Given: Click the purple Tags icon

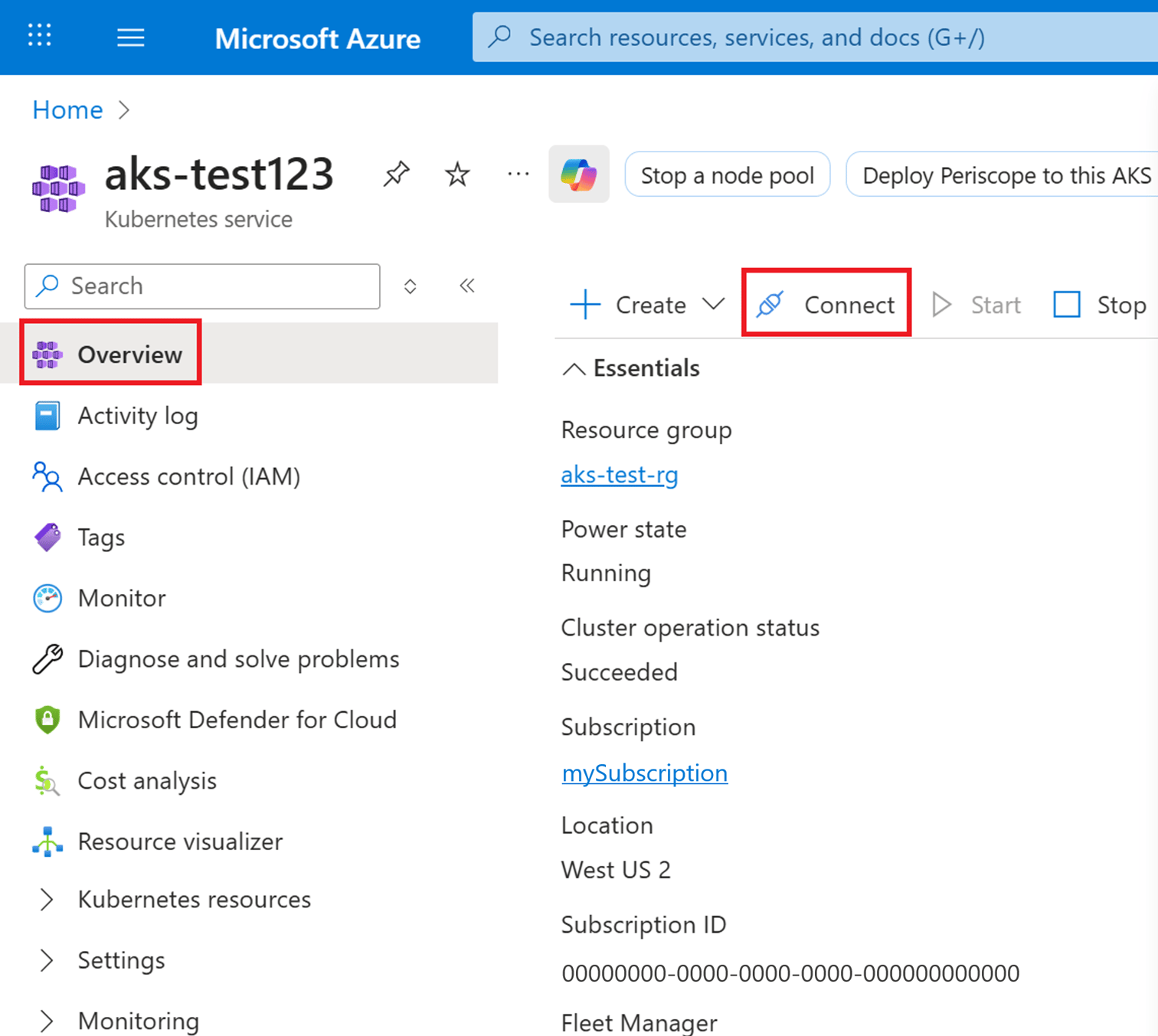Looking at the screenshot, I should coord(47,538).
